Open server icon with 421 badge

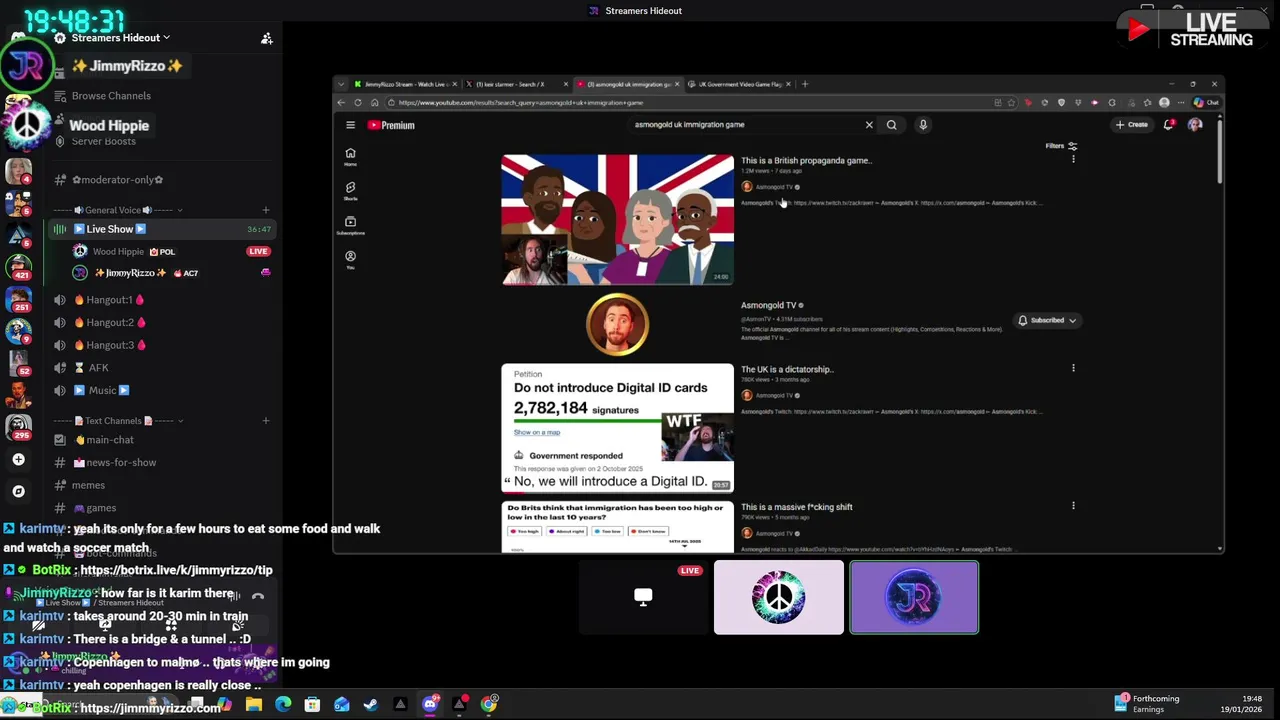click(x=19, y=267)
